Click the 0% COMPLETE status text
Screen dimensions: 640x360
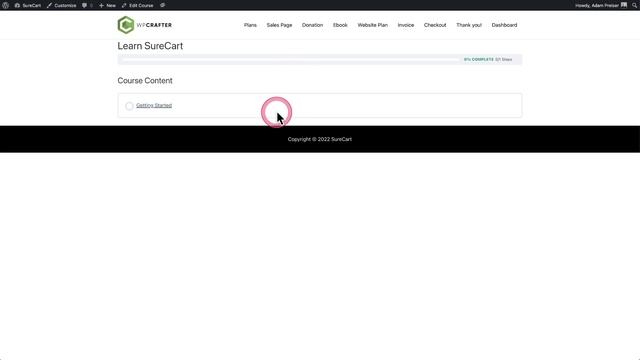(478, 60)
